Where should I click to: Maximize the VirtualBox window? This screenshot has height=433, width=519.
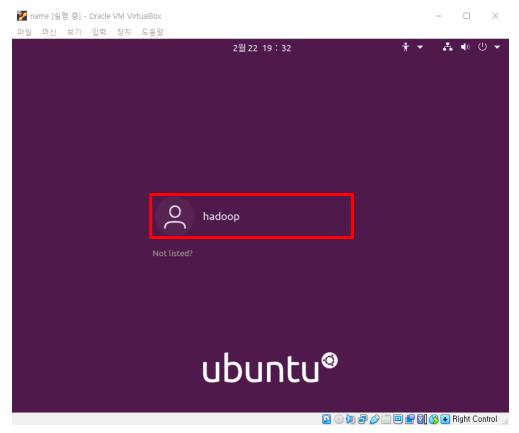467,16
